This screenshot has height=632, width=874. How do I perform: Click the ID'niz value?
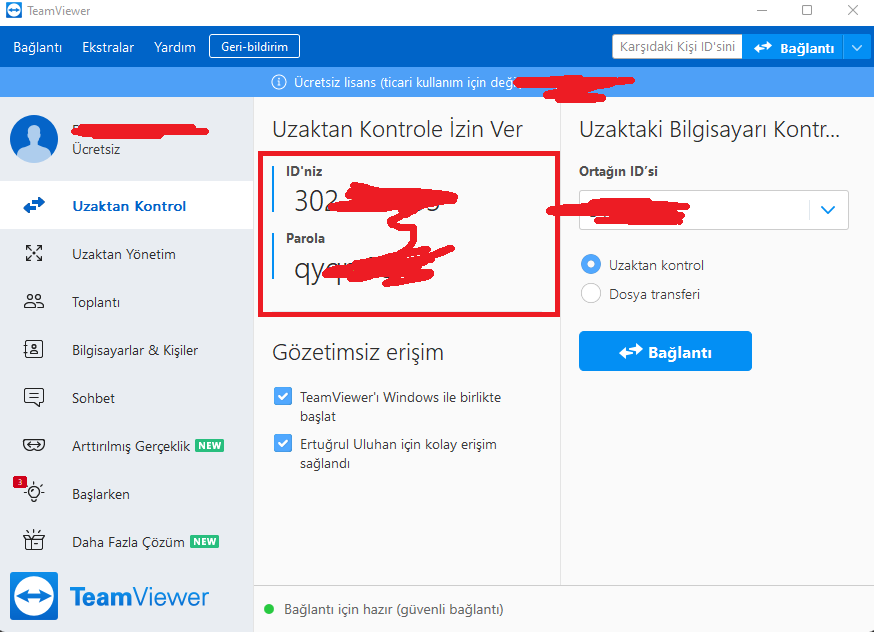368,200
